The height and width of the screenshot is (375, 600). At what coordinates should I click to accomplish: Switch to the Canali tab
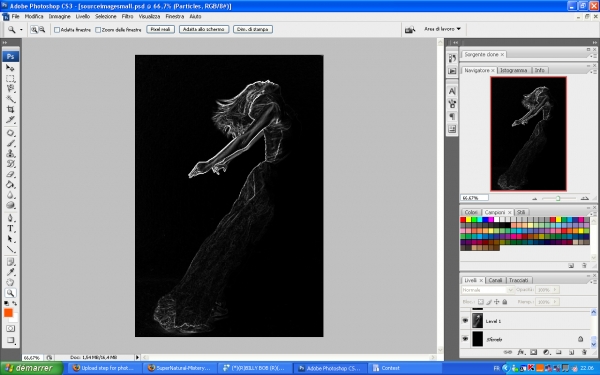[x=495, y=280]
